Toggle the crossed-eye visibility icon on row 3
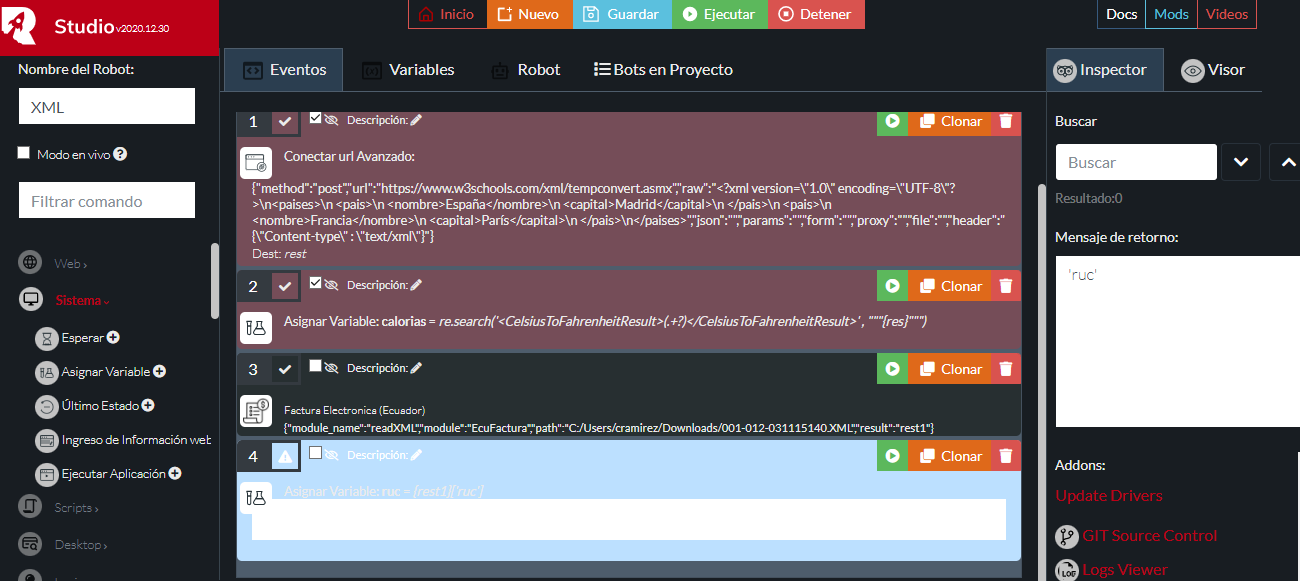This screenshot has height=581, width=1300. pyautogui.click(x=332, y=367)
